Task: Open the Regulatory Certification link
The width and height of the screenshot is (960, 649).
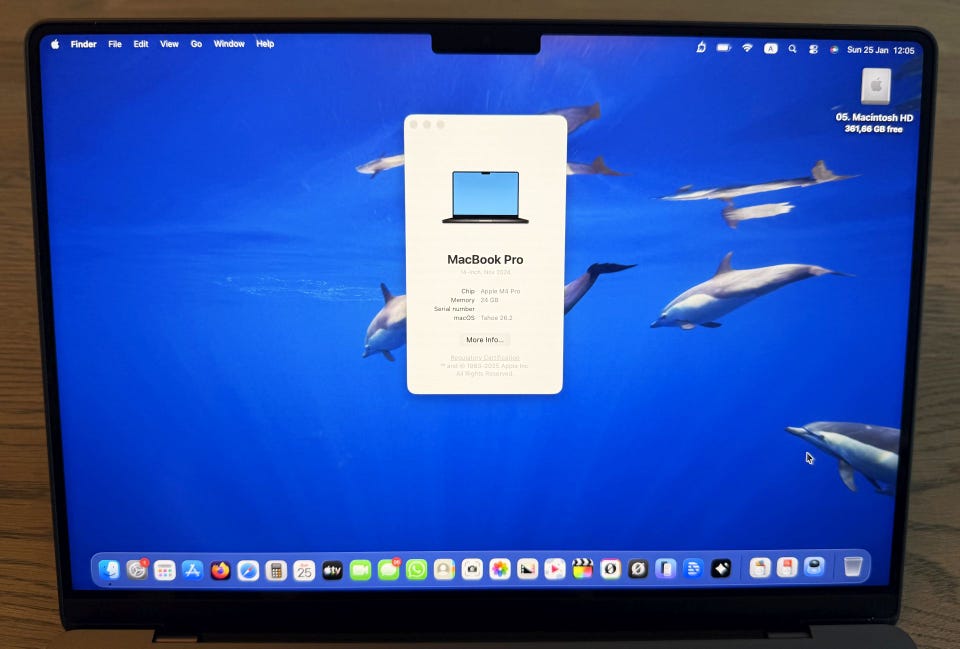Action: (x=485, y=358)
